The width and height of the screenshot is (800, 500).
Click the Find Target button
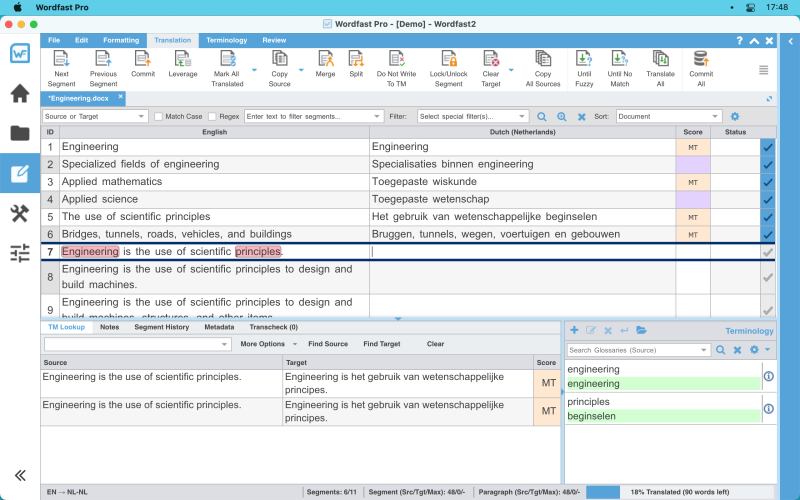(382, 344)
